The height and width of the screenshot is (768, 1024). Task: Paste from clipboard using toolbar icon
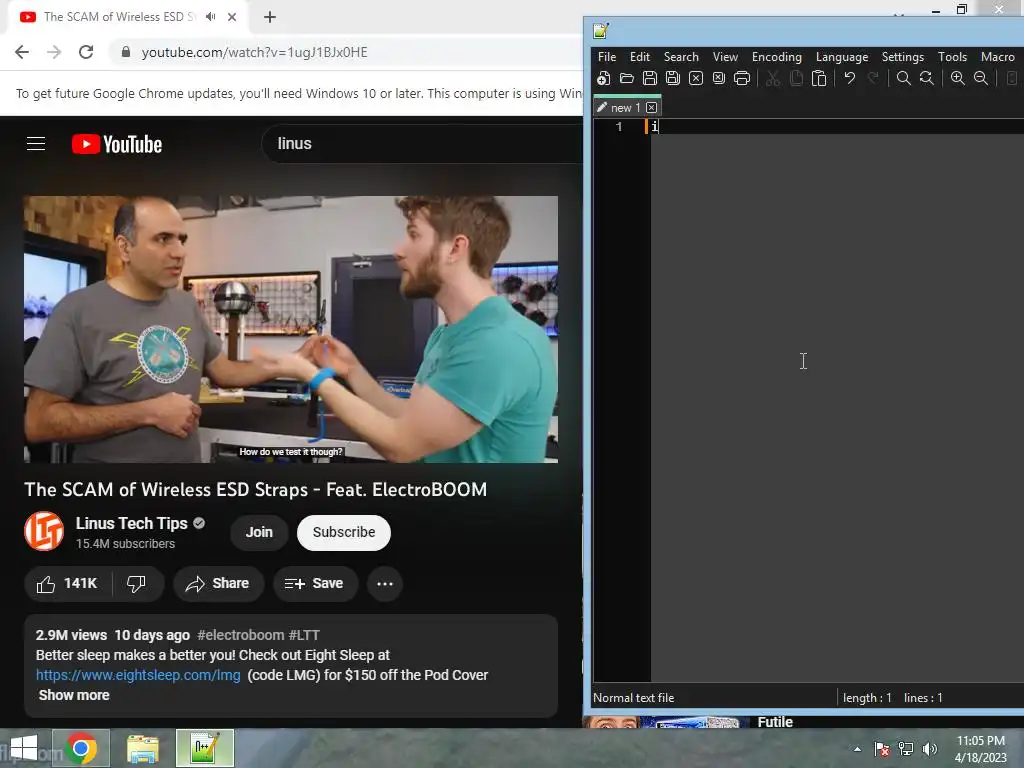819,78
